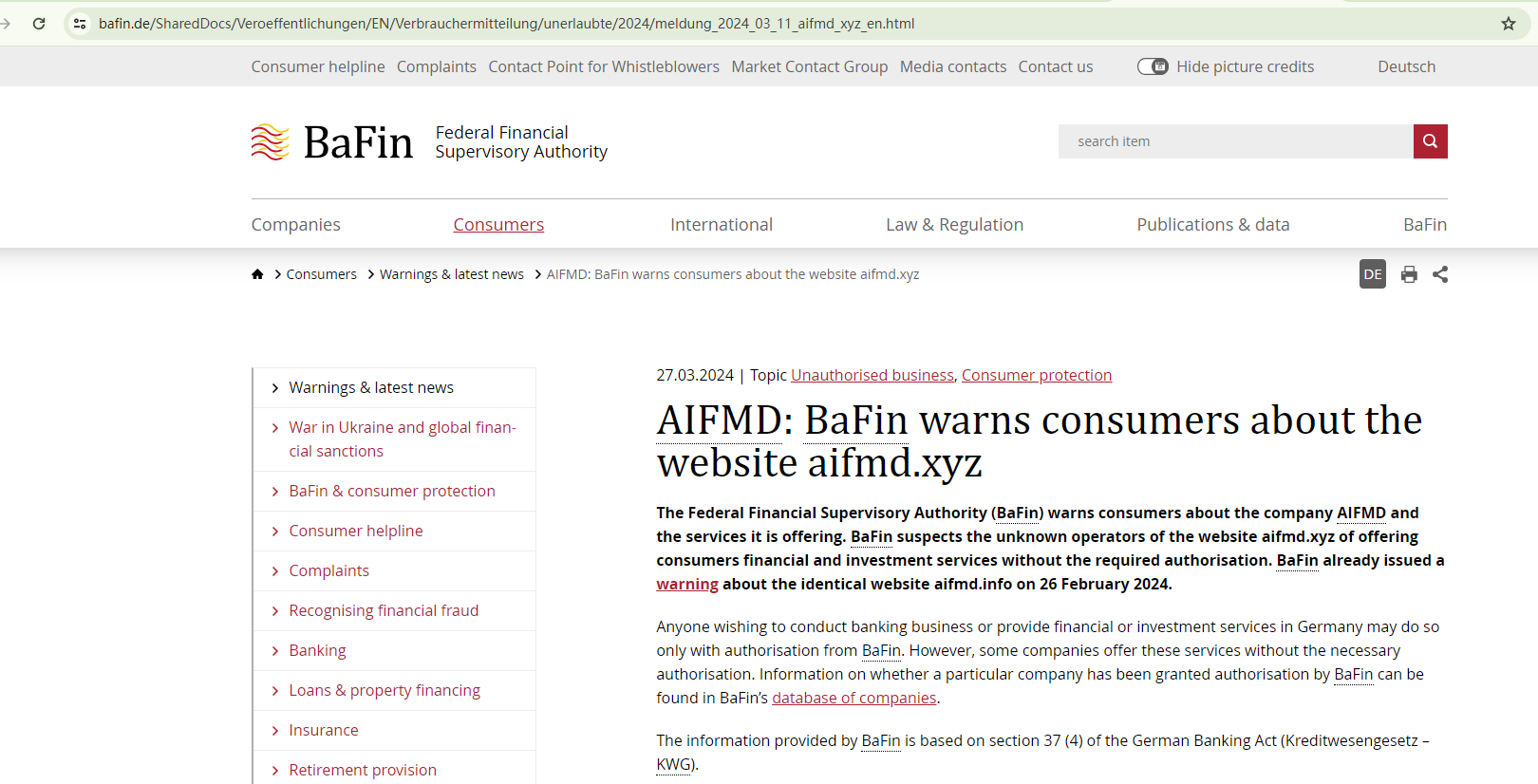Image resolution: width=1538 pixels, height=784 pixels.
Task: Open Loans & property financing sidebar item
Action: click(x=384, y=690)
